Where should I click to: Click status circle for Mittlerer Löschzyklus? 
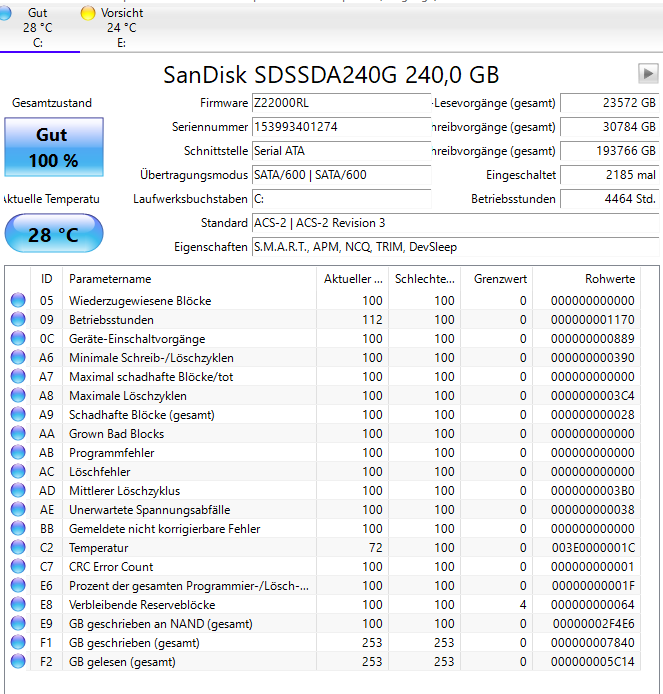click(x=18, y=490)
